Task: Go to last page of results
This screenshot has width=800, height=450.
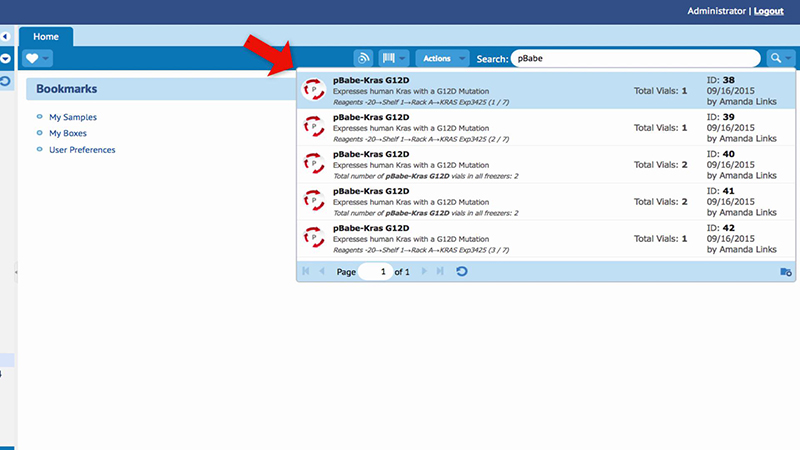Action: [x=440, y=271]
